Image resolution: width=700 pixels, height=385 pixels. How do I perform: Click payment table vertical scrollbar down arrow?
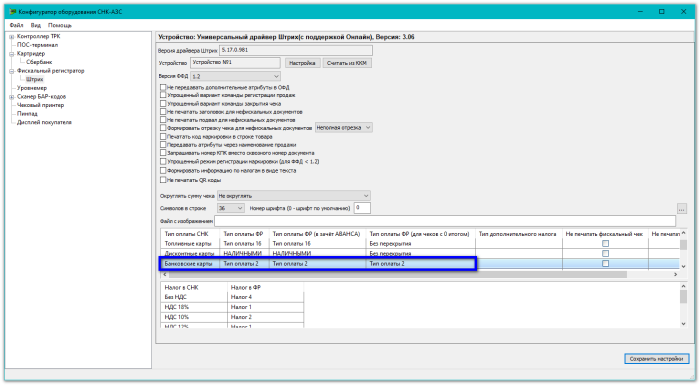pos(683,266)
